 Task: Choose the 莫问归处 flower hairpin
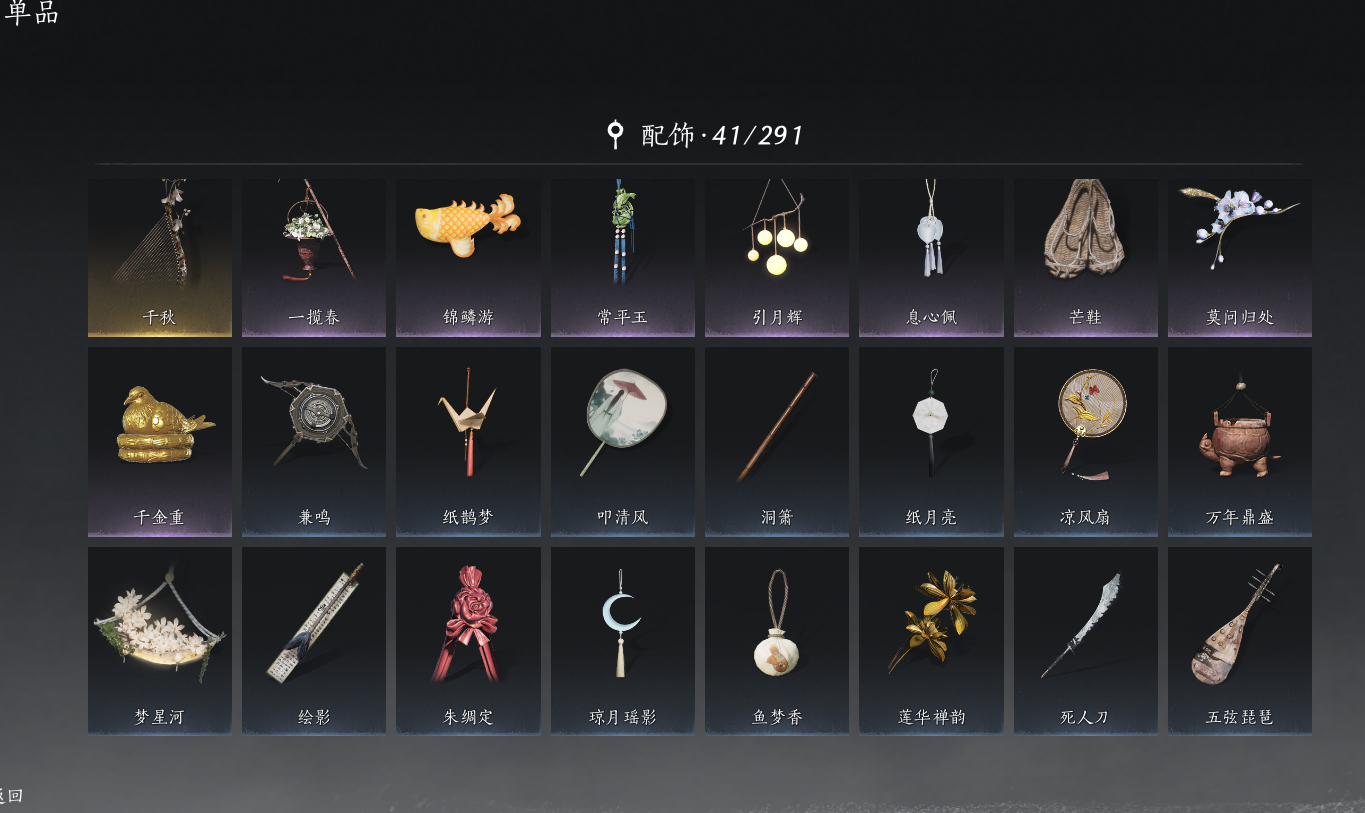(1240, 258)
